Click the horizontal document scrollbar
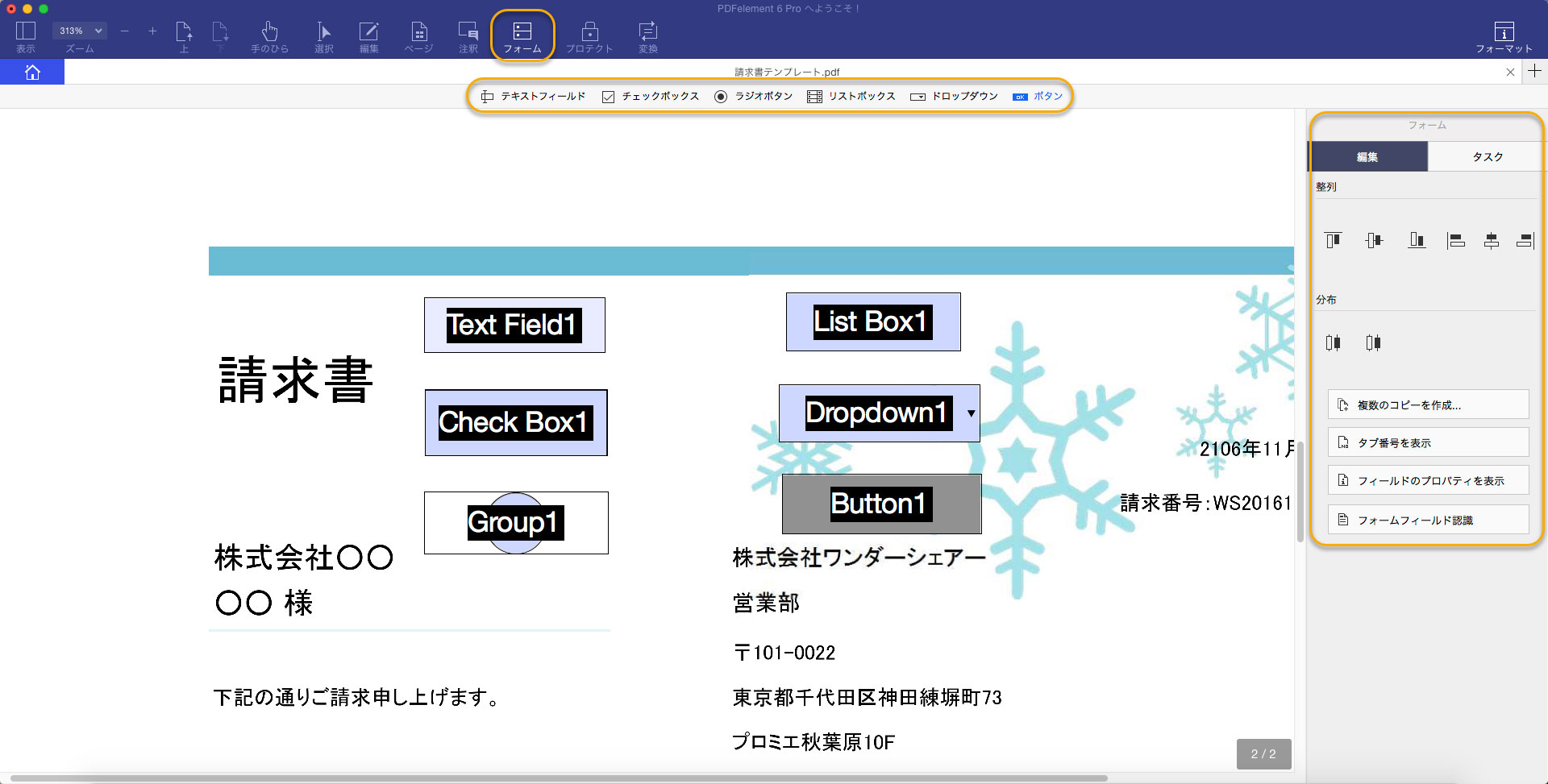This screenshot has height=784, width=1548. click(x=560, y=778)
